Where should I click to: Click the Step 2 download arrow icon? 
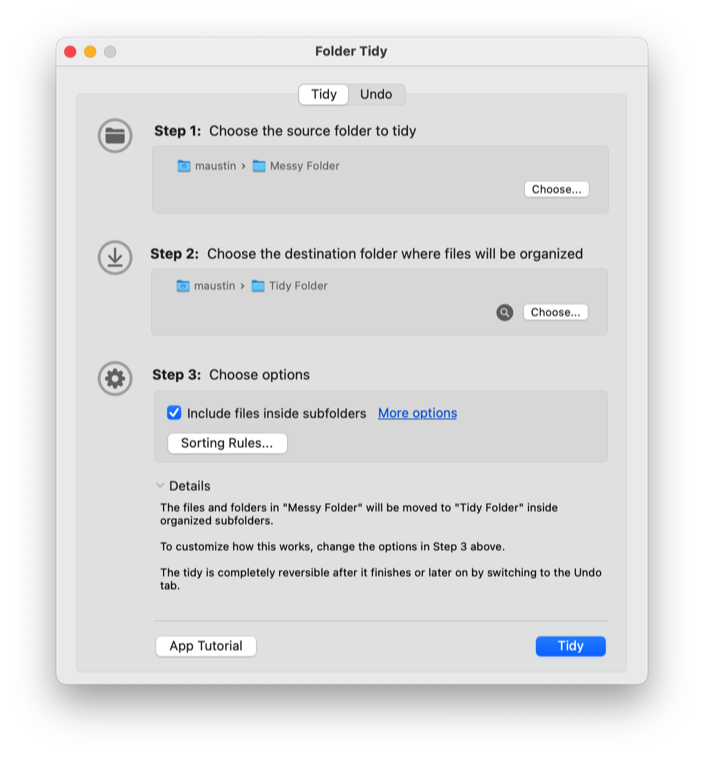click(x=115, y=258)
